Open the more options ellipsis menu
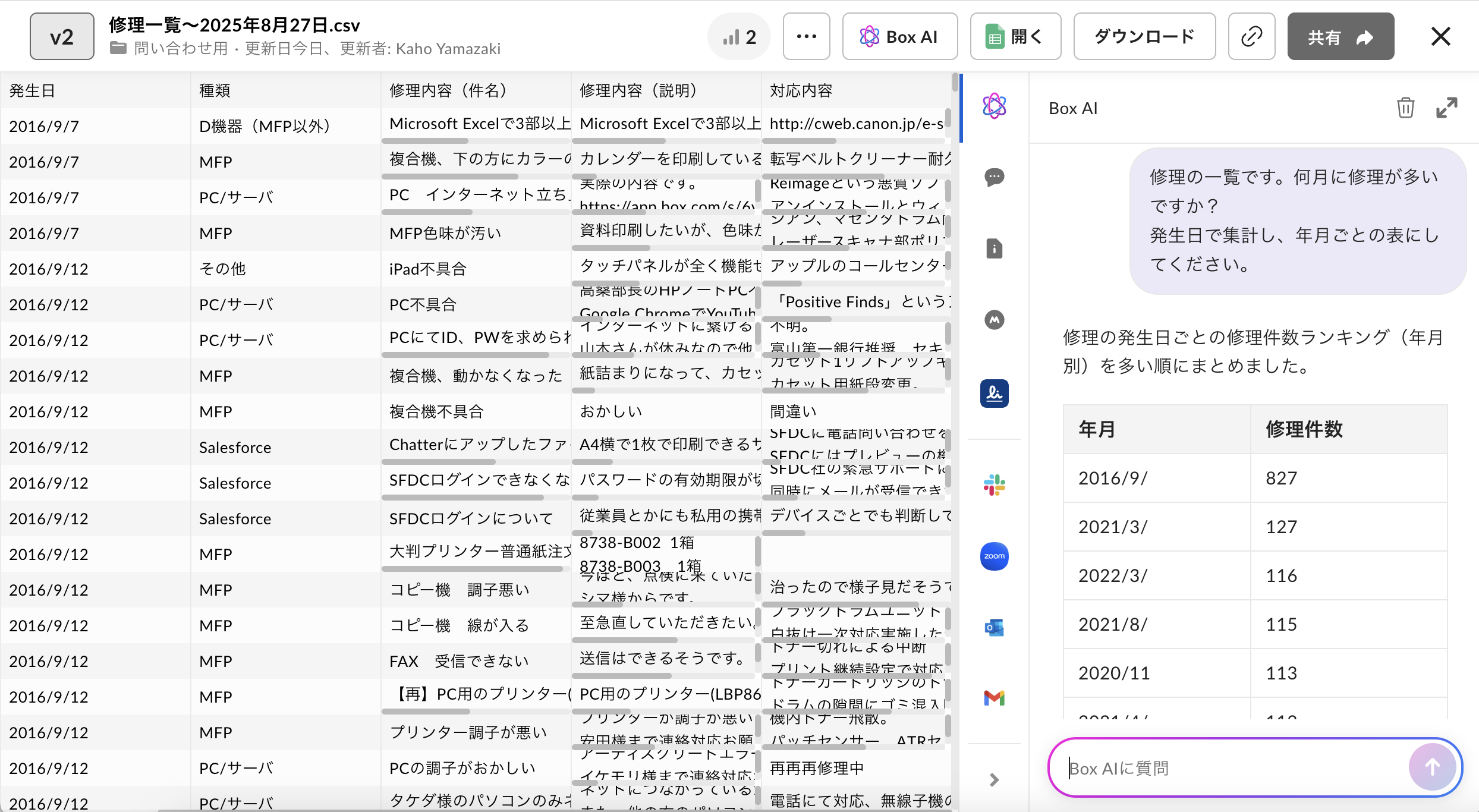 (806, 37)
